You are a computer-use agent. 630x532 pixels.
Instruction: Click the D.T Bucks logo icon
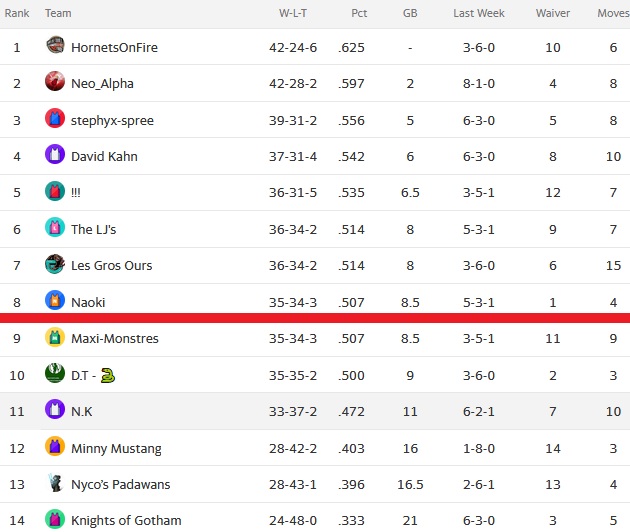click(x=55, y=373)
